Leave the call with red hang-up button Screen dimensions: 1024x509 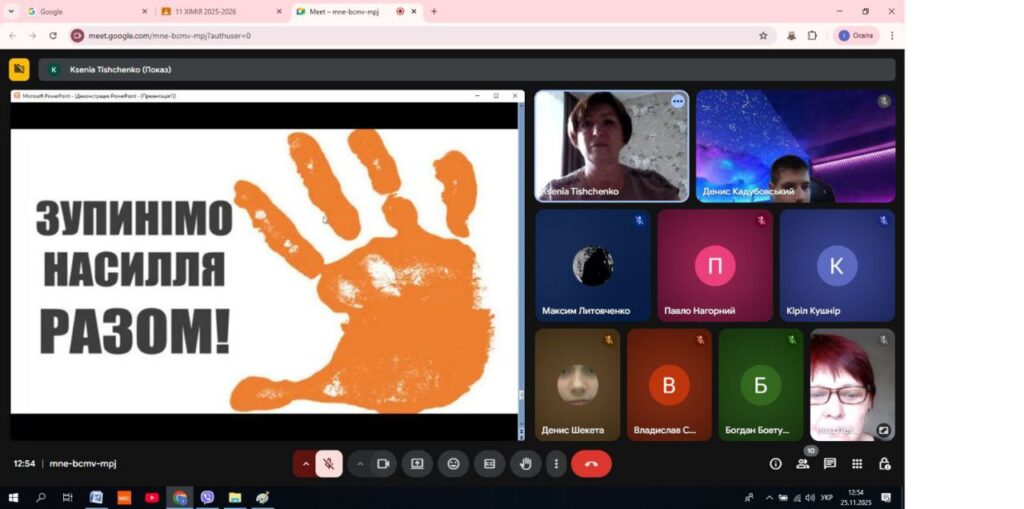pos(591,464)
